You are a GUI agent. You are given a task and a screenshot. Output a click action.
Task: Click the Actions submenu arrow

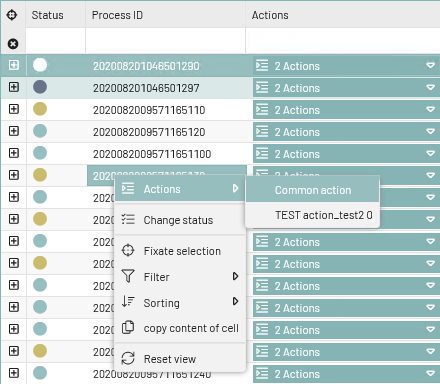(235, 188)
